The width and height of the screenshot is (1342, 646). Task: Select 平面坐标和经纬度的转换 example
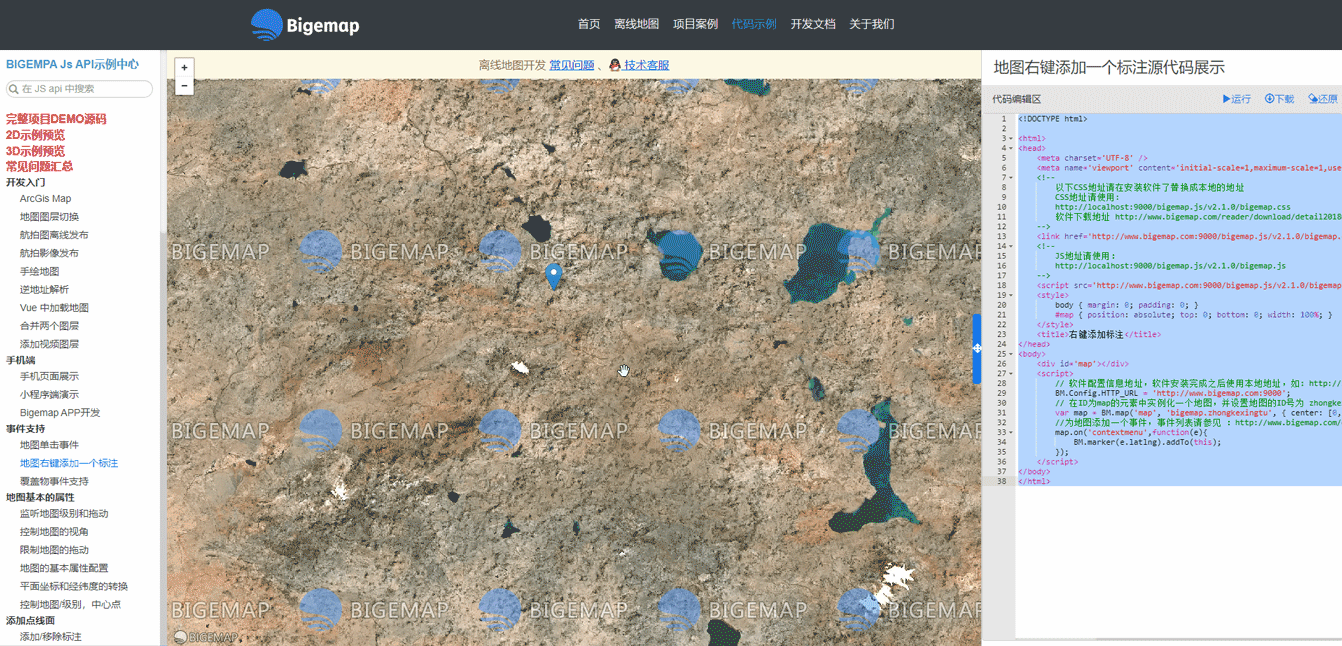[74, 586]
